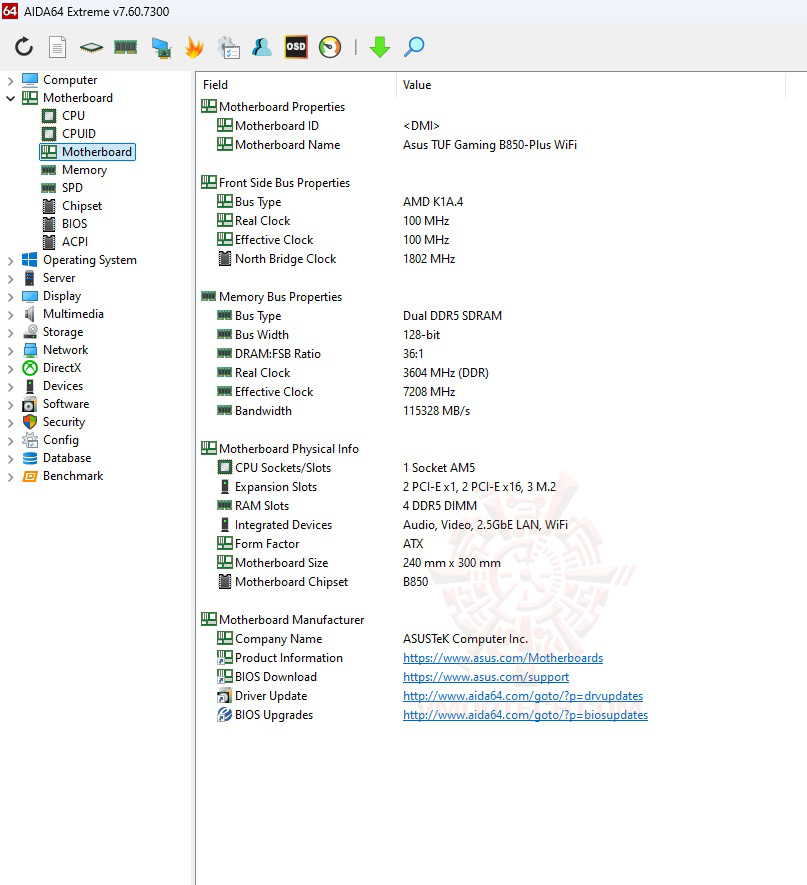Expand the Multimedia tree node
The width and height of the screenshot is (807, 885).
(10, 314)
